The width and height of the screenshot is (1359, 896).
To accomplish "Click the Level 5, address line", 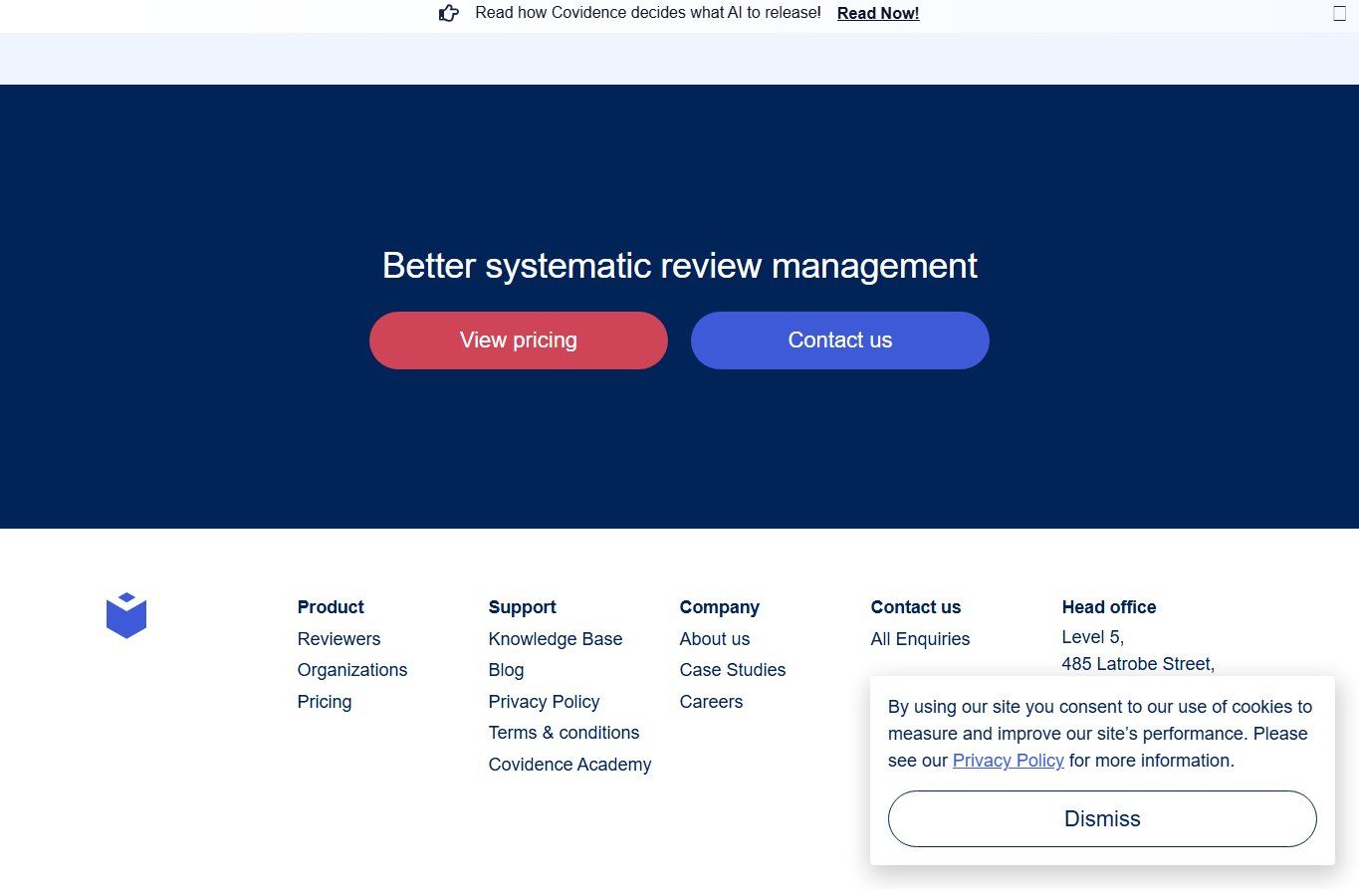I will click(x=1093, y=637).
